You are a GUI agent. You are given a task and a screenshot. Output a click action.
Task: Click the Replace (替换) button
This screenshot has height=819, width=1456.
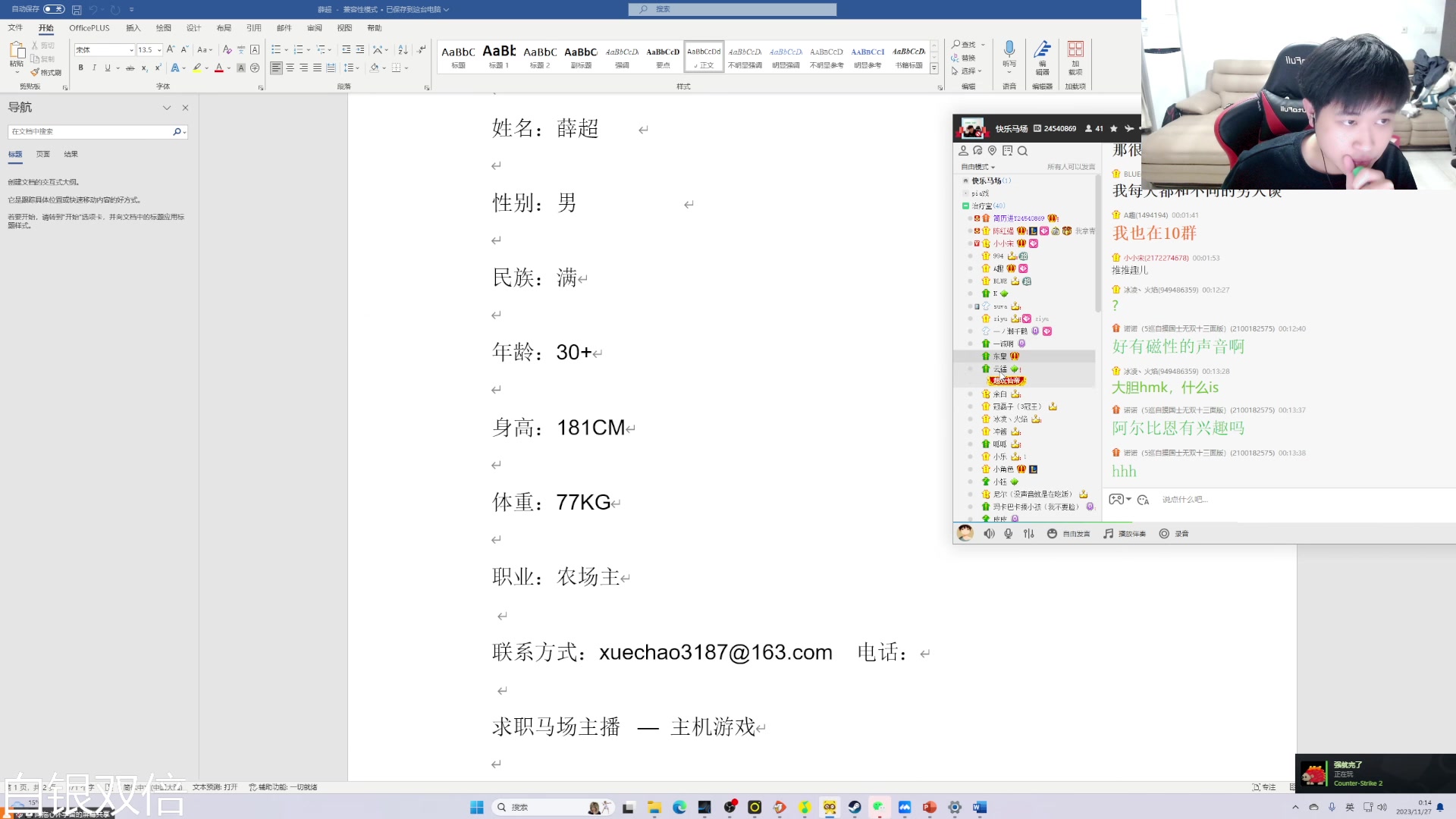(x=964, y=58)
